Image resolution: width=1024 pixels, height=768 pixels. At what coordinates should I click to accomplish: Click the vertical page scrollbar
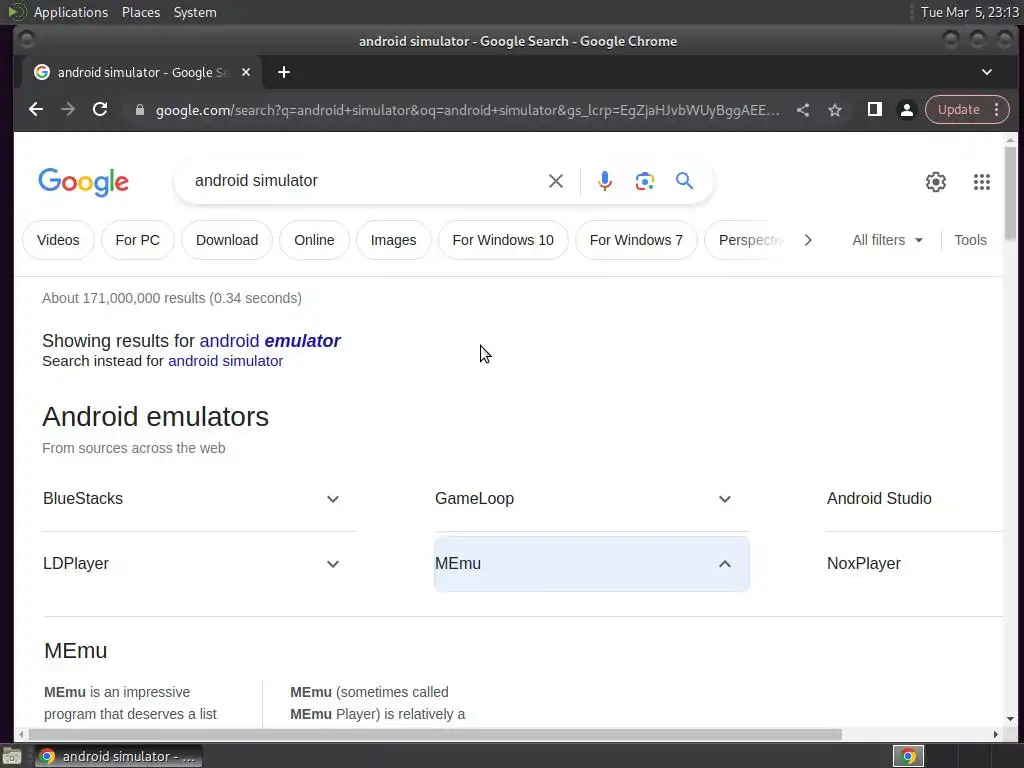point(1010,193)
